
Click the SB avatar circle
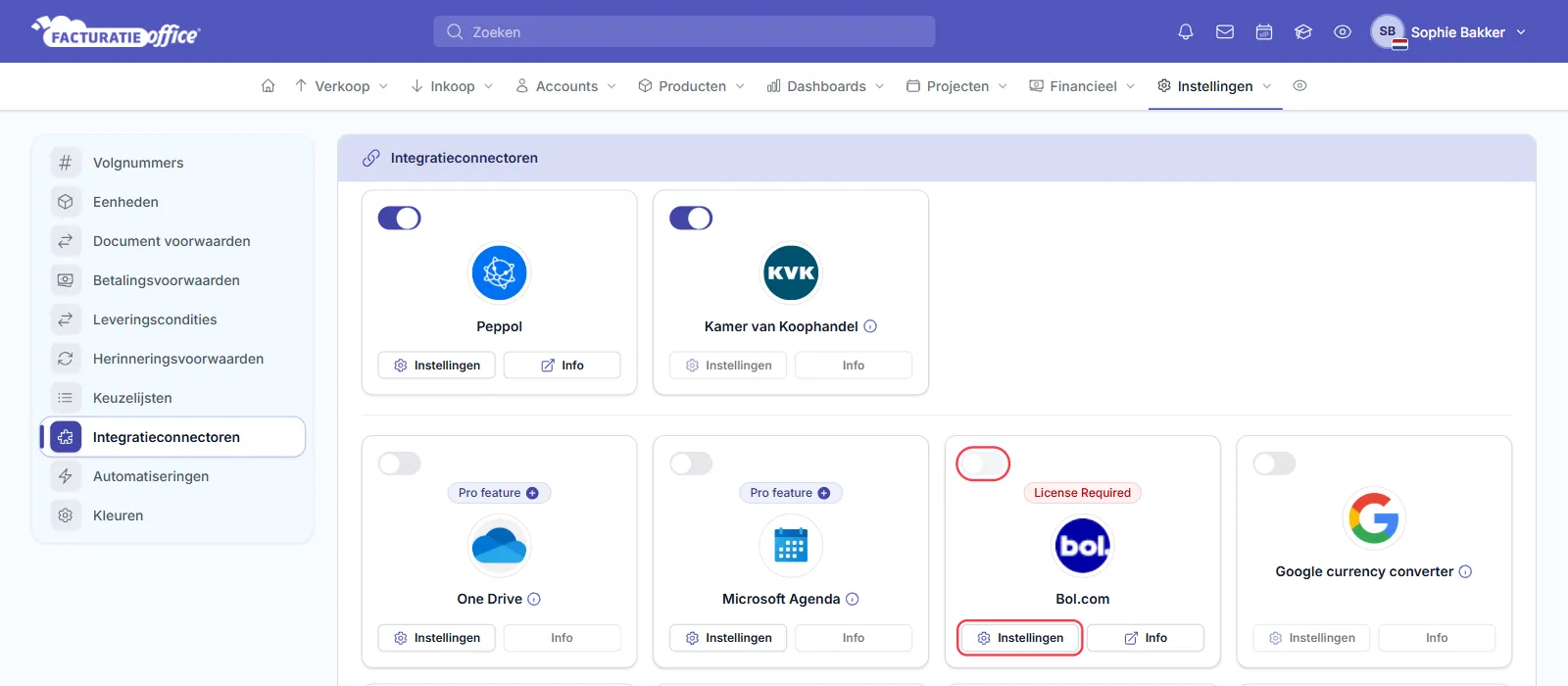coord(1388,31)
